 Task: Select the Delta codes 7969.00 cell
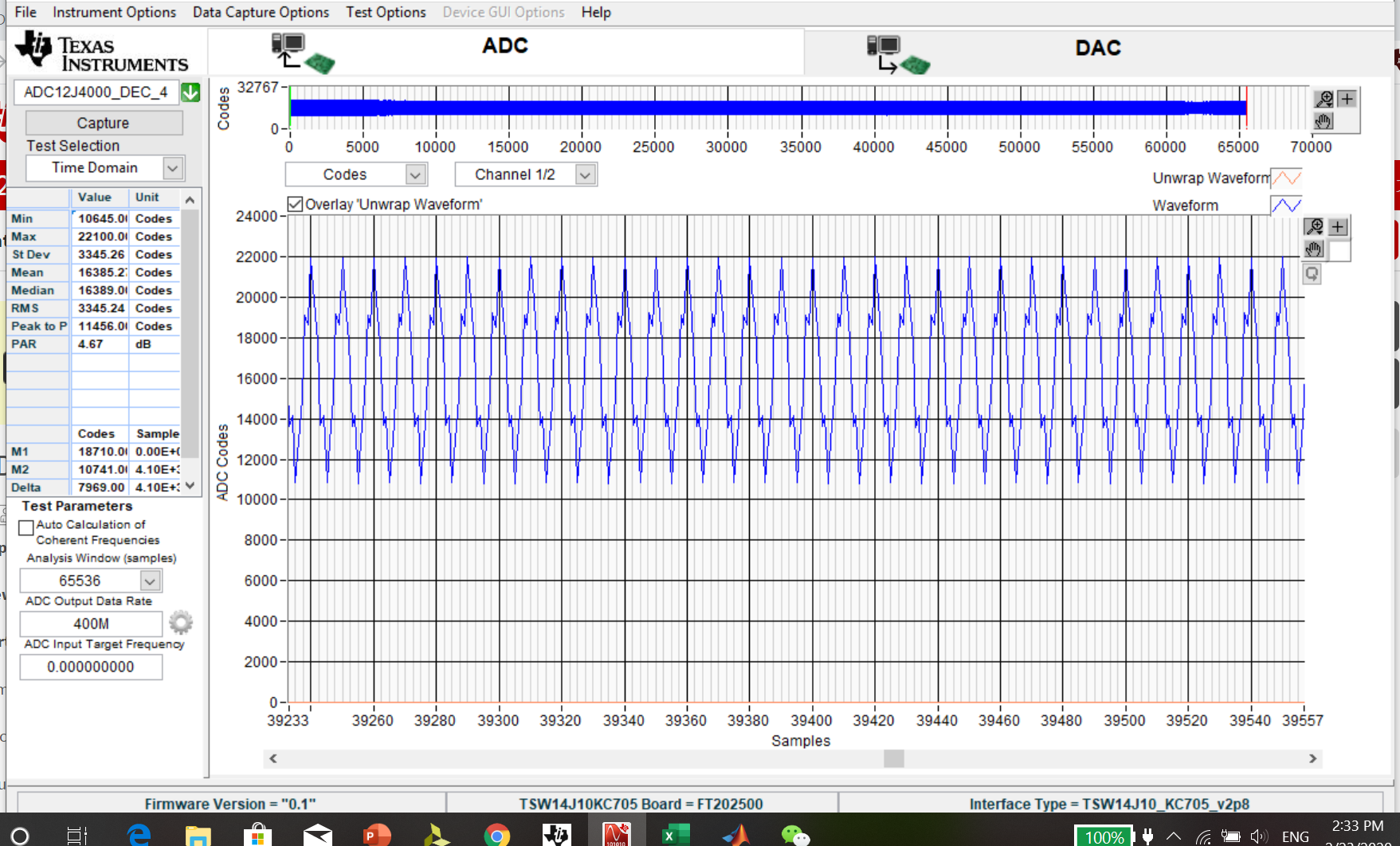[x=101, y=488]
